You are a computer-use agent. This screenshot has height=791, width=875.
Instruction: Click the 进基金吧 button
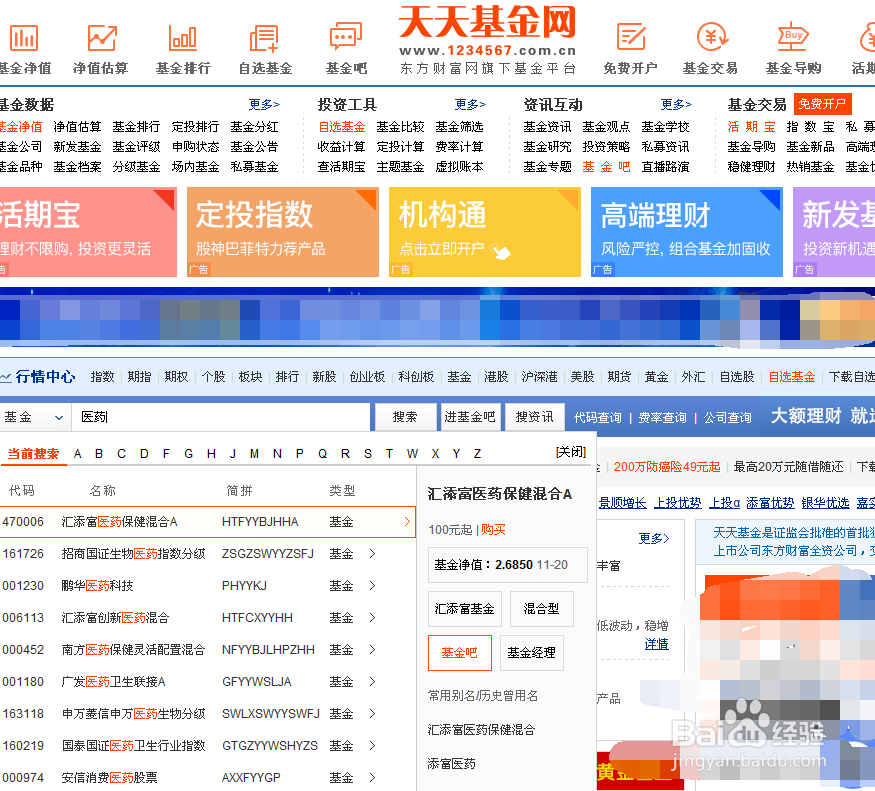[x=470, y=417]
